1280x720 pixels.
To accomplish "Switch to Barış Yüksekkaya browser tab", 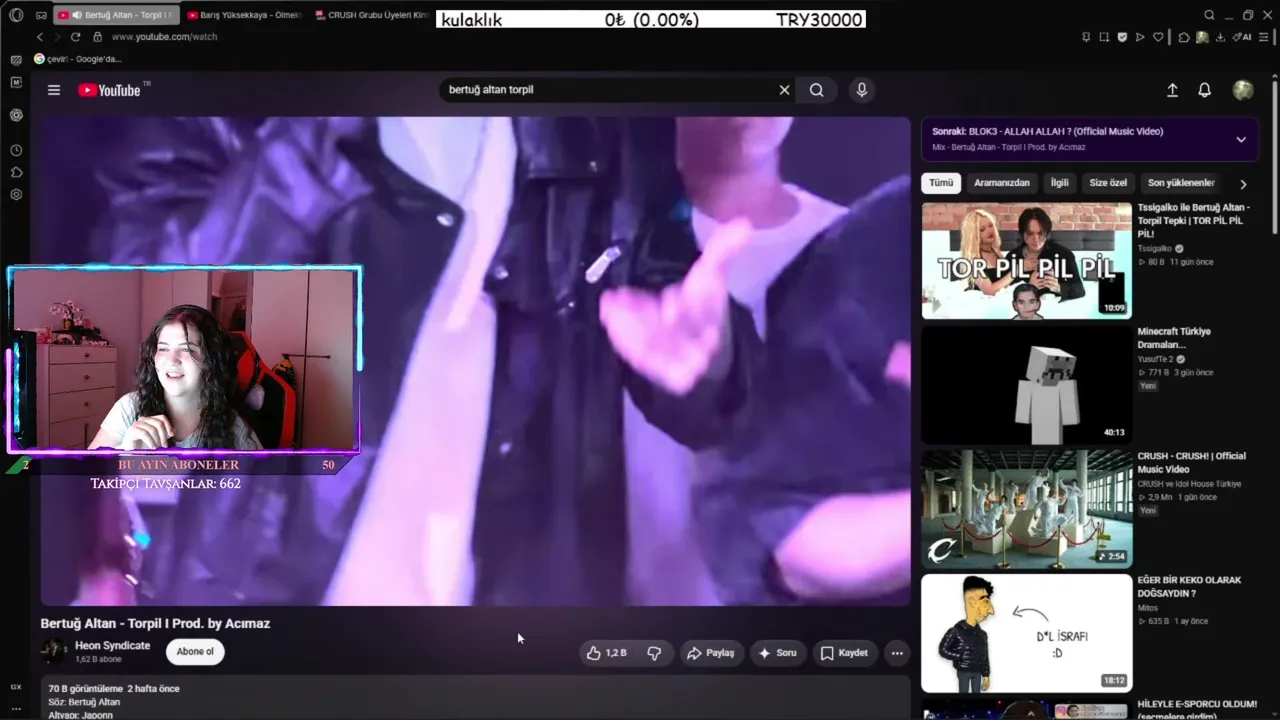I will (x=242, y=15).
